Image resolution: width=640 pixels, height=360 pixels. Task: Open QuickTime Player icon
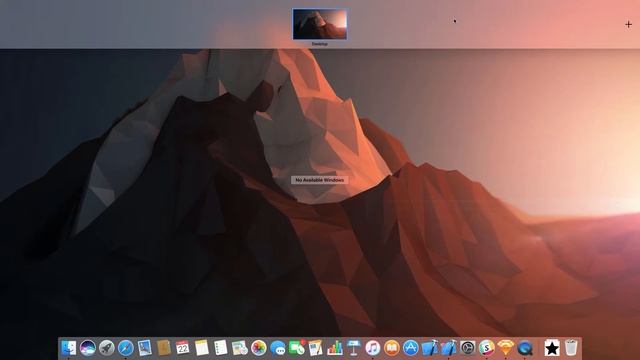coord(525,348)
